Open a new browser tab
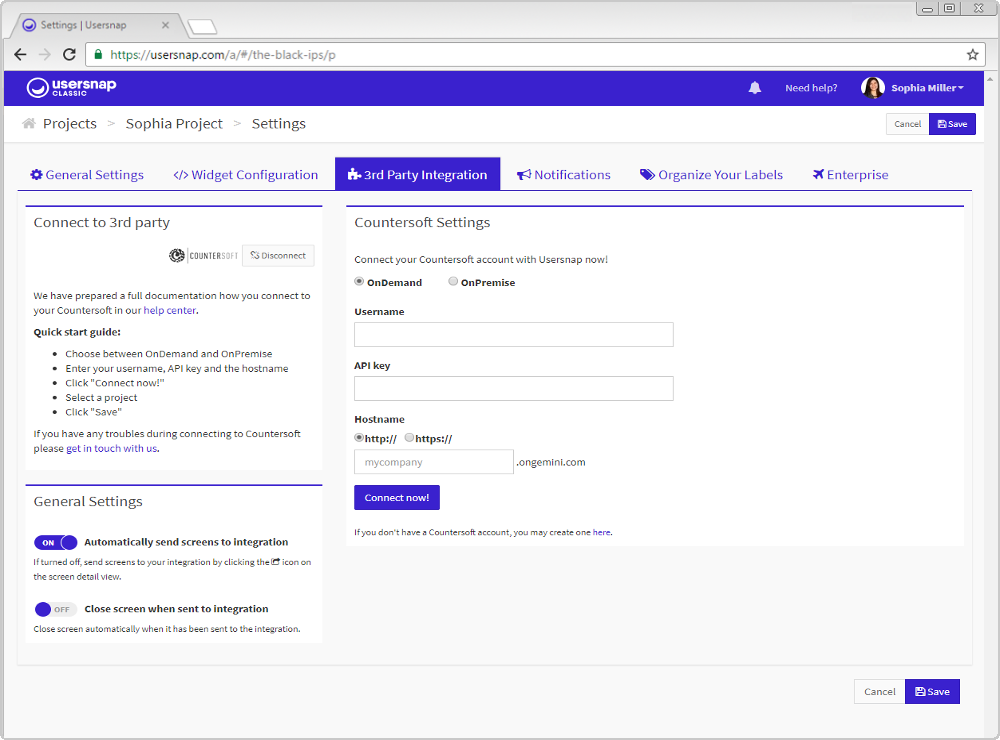The width and height of the screenshot is (1000, 740). (203, 27)
